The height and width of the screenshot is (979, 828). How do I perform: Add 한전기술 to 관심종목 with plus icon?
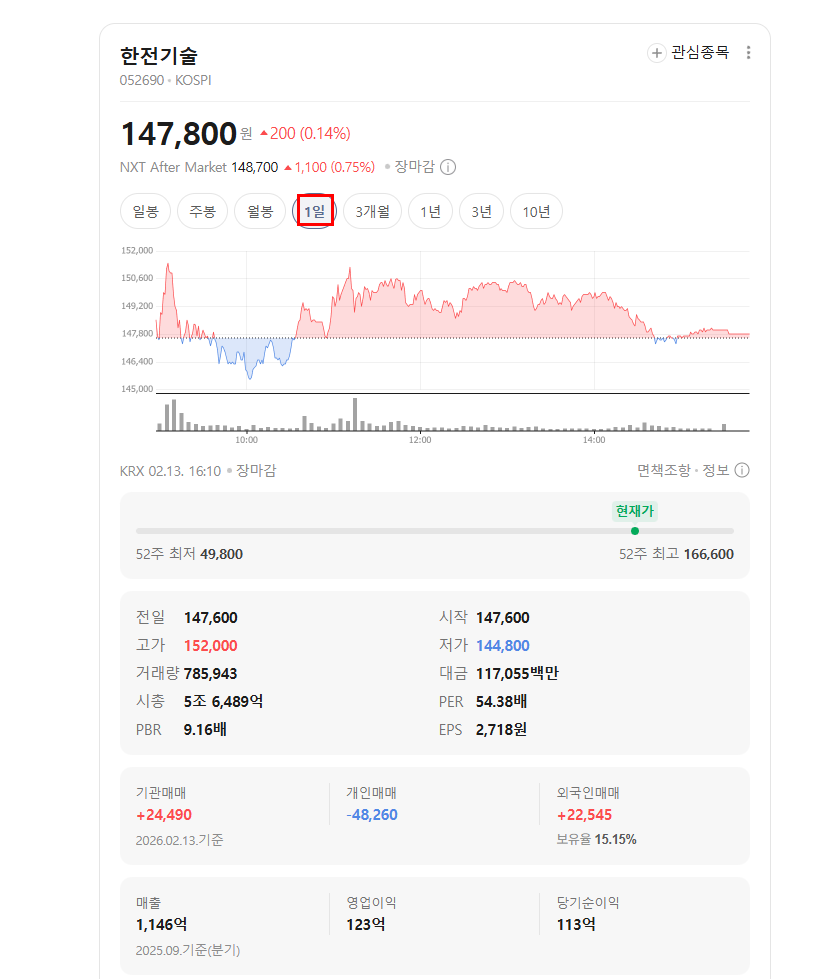pyautogui.click(x=656, y=53)
